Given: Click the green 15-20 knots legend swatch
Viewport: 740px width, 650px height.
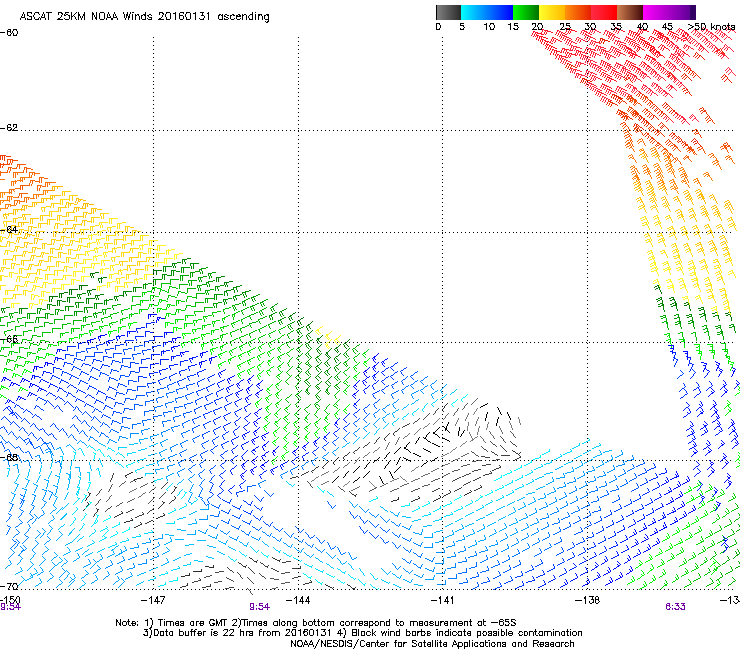Looking at the screenshot, I should pyautogui.click(x=526, y=12).
